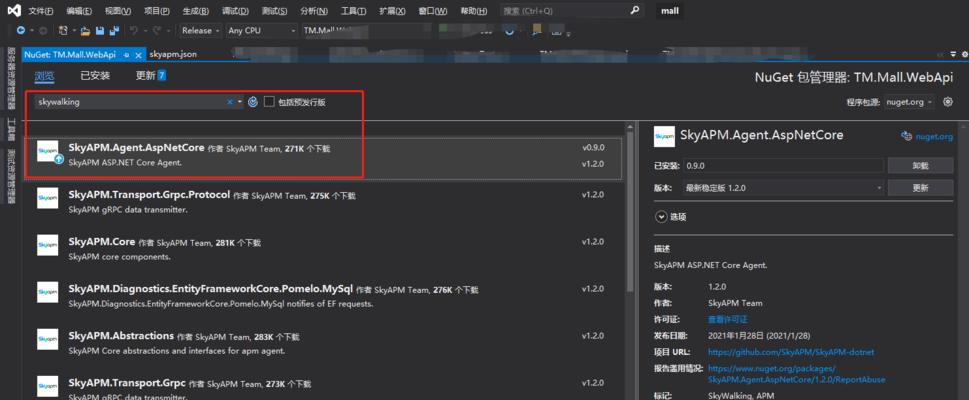Click SkyAPM.Agent.AspNetCore package icon in list
Image resolution: width=969 pixels, height=400 pixels.
click(48, 151)
